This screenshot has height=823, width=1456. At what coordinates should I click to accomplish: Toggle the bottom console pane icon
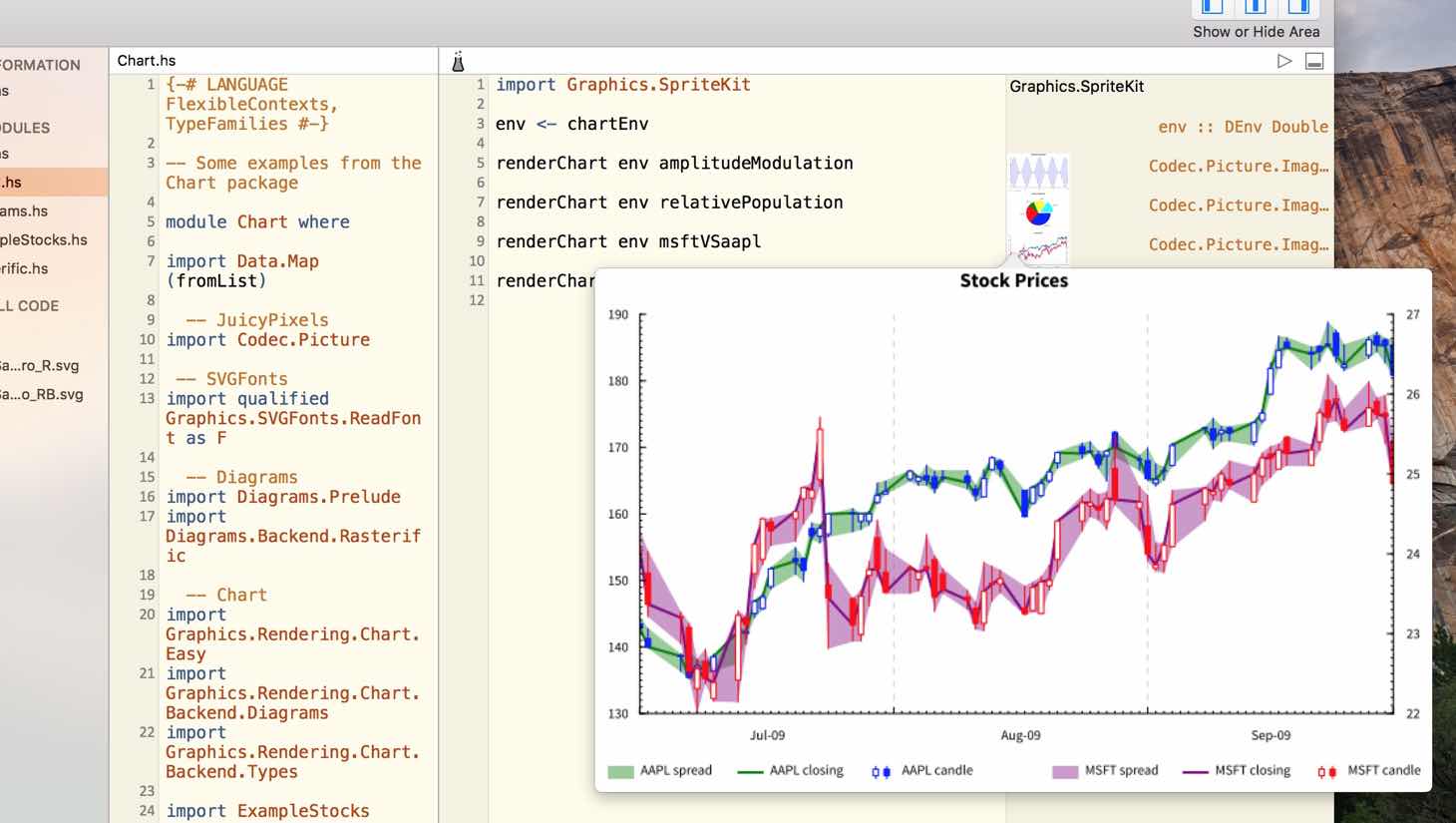tap(1314, 61)
